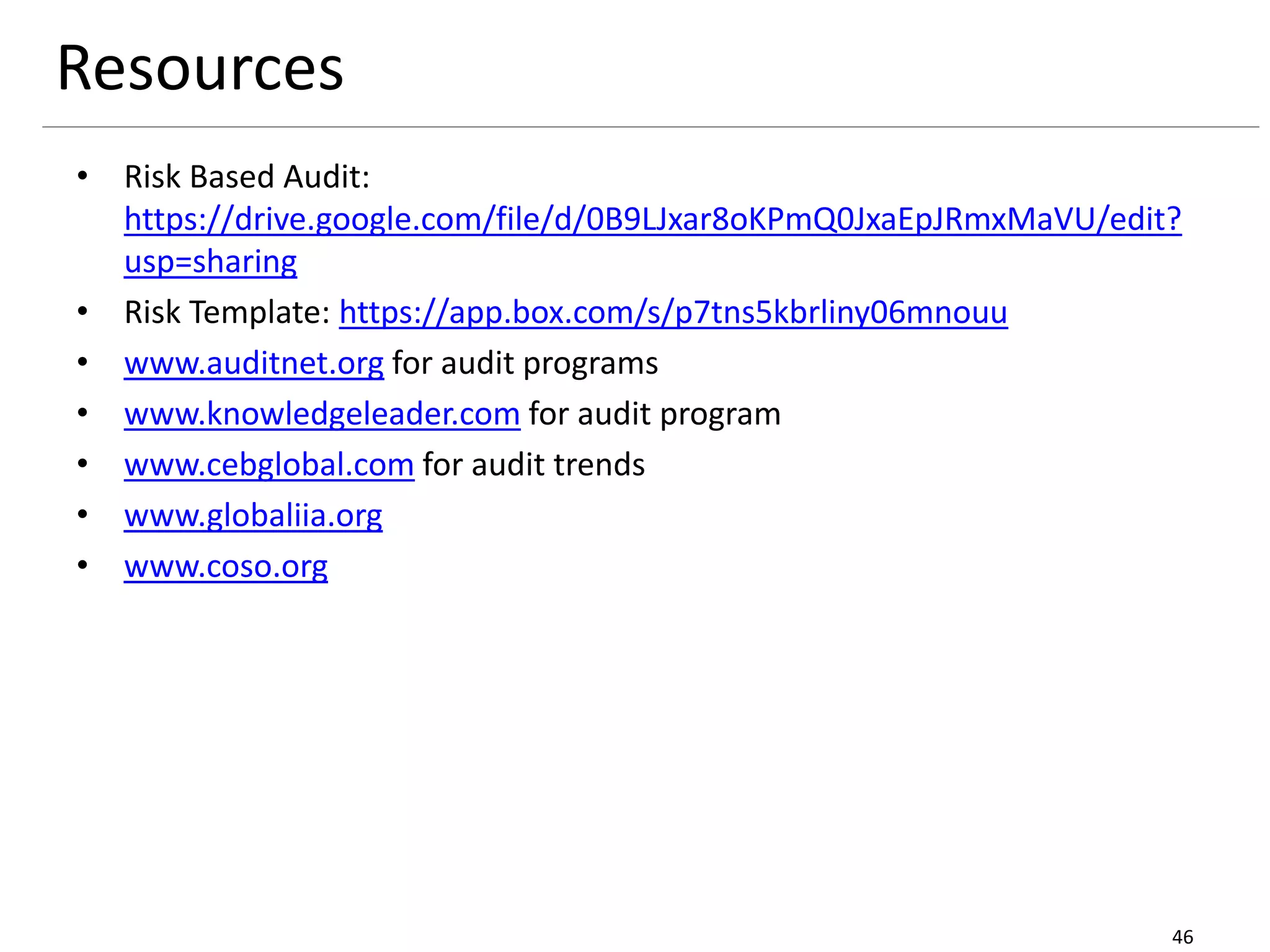Click the slide number 46
Image resolution: width=1270 pixels, height=952 pixels.
[1183, 937]
